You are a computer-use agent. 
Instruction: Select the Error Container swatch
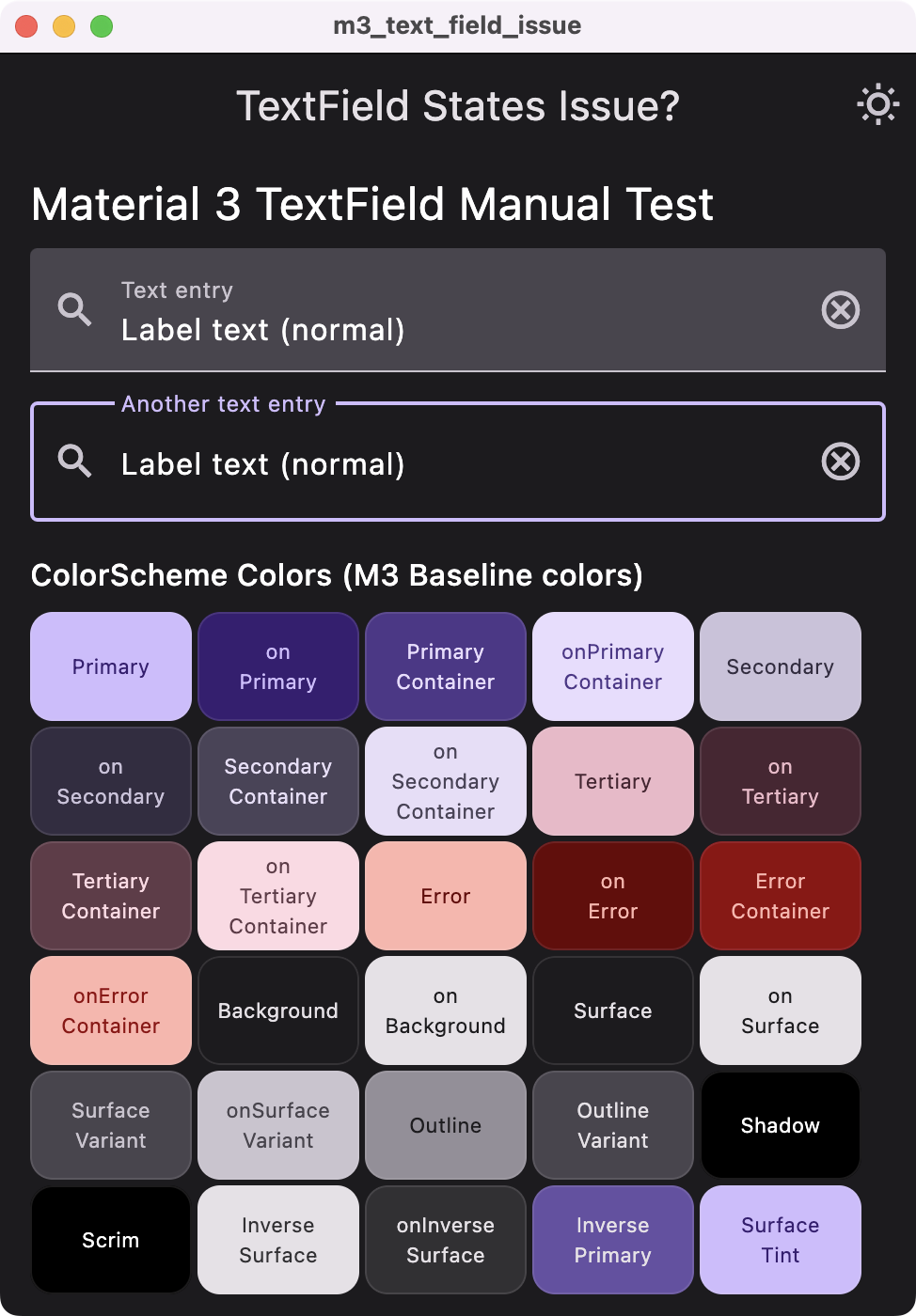click(780, 896)
